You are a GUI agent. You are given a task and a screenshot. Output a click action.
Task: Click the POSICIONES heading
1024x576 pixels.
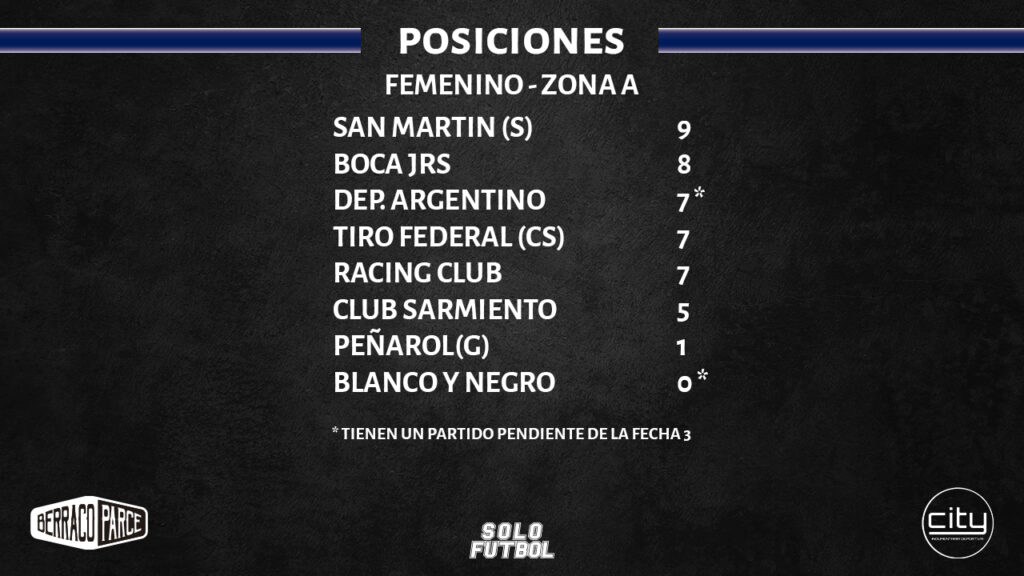[511, 42]
